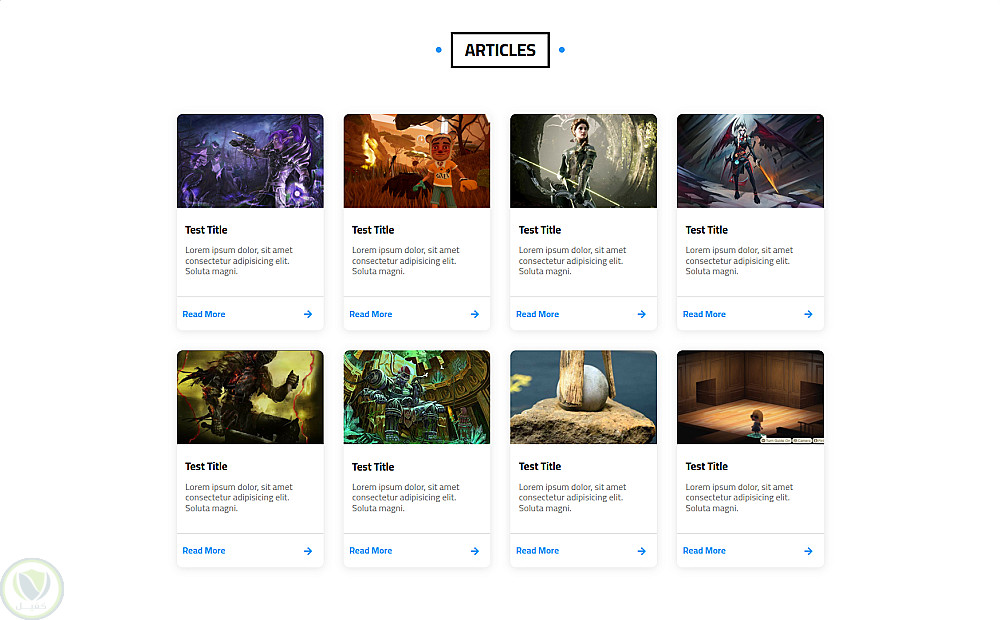Click Test Title on the purple sci-fi gunner card
Image resolution: width=1000 pixels, height=620 pixels.
click(206, 230)
